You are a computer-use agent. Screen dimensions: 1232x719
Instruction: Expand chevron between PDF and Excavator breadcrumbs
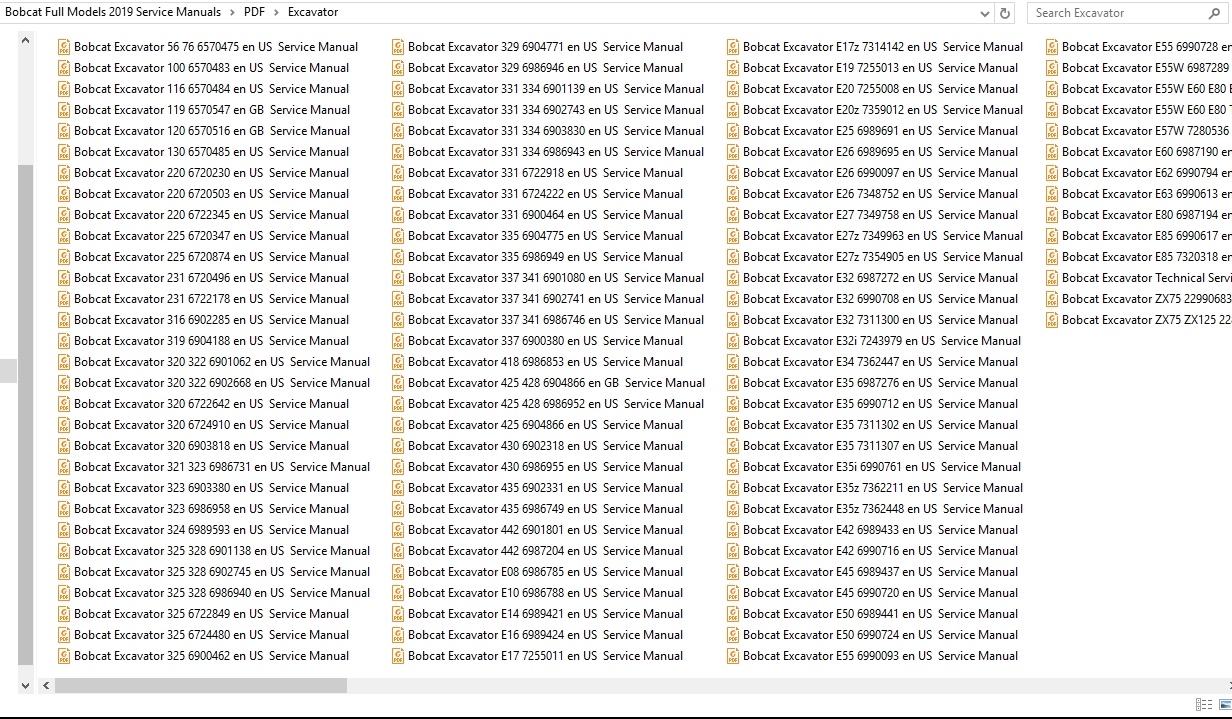coord(275,13)
